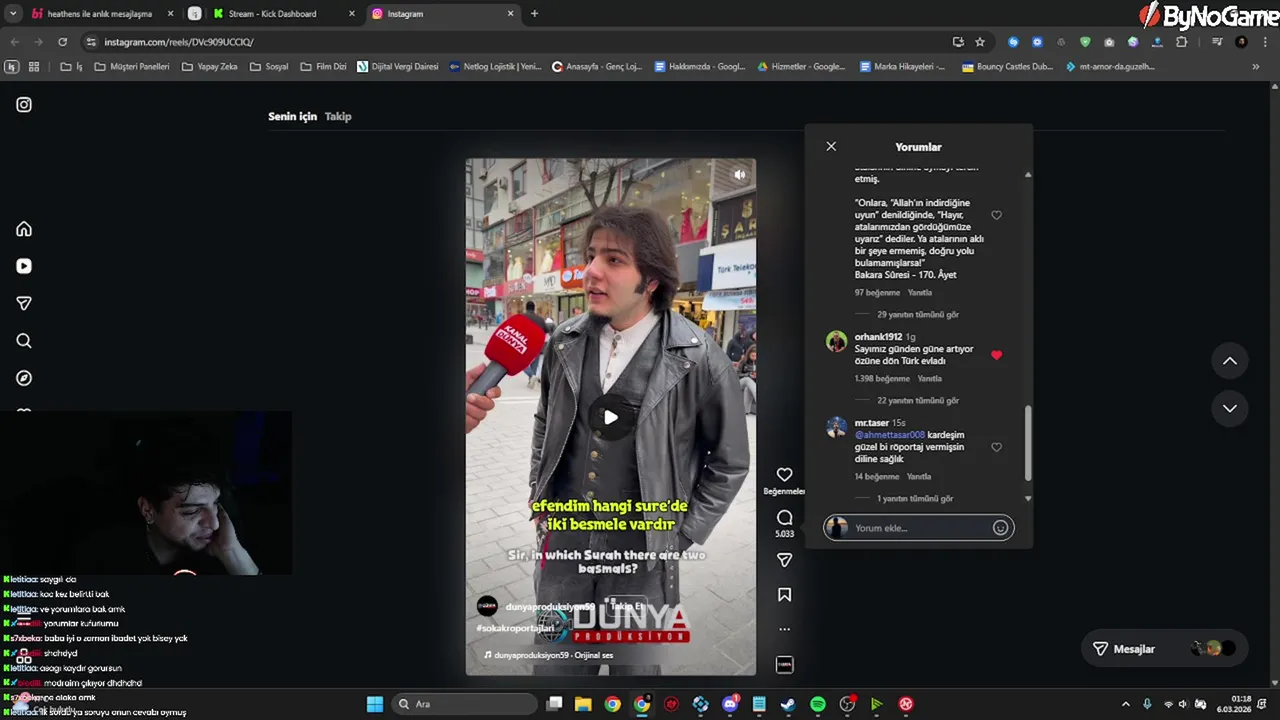Open Reels from the sidebar
Image resolution: width=1280 pixels, height=720 pixels.
pos(24,266)
